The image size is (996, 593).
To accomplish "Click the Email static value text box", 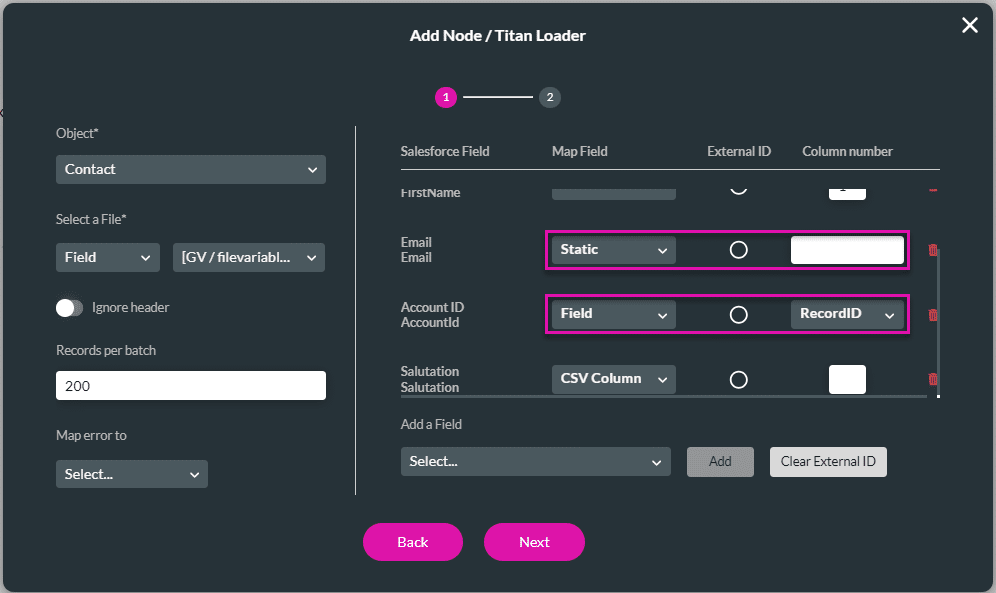I will (x=847, y=250).
